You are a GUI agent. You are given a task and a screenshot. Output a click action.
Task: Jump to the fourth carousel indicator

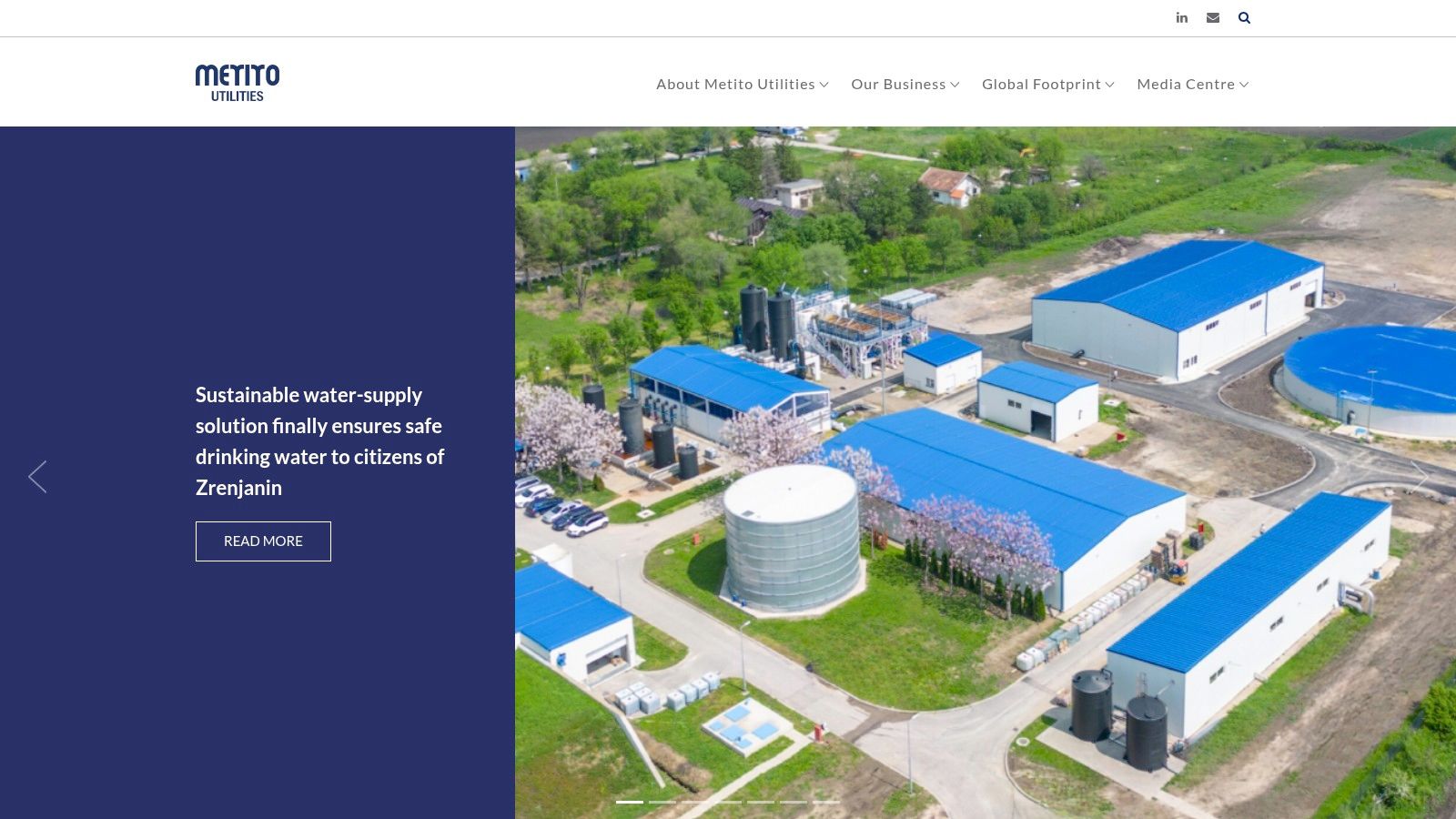pyautogui.click(x=728, y=802)
